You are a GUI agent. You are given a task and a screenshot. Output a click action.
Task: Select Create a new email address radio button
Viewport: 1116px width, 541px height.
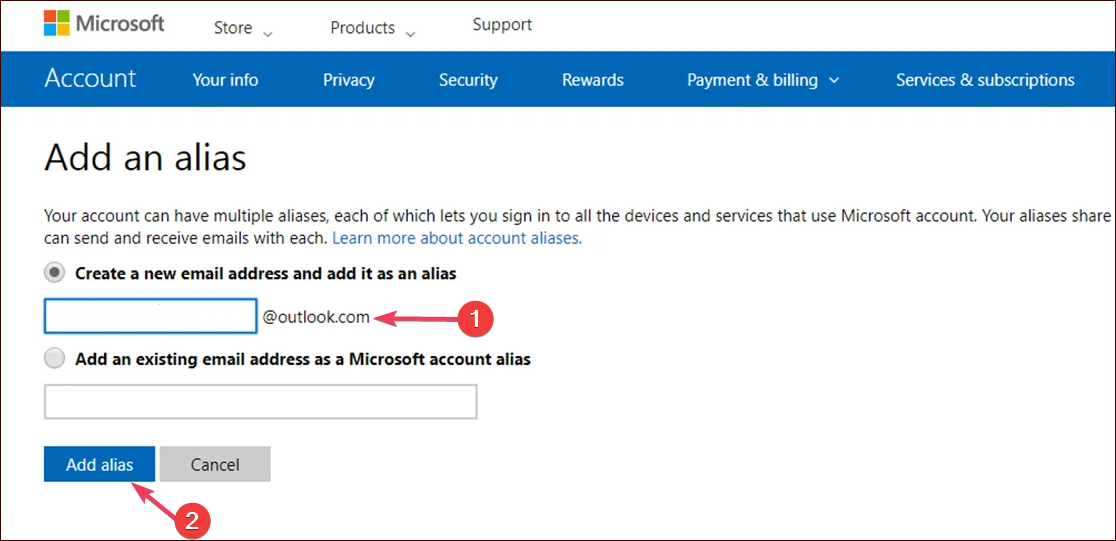pos(55,273)
